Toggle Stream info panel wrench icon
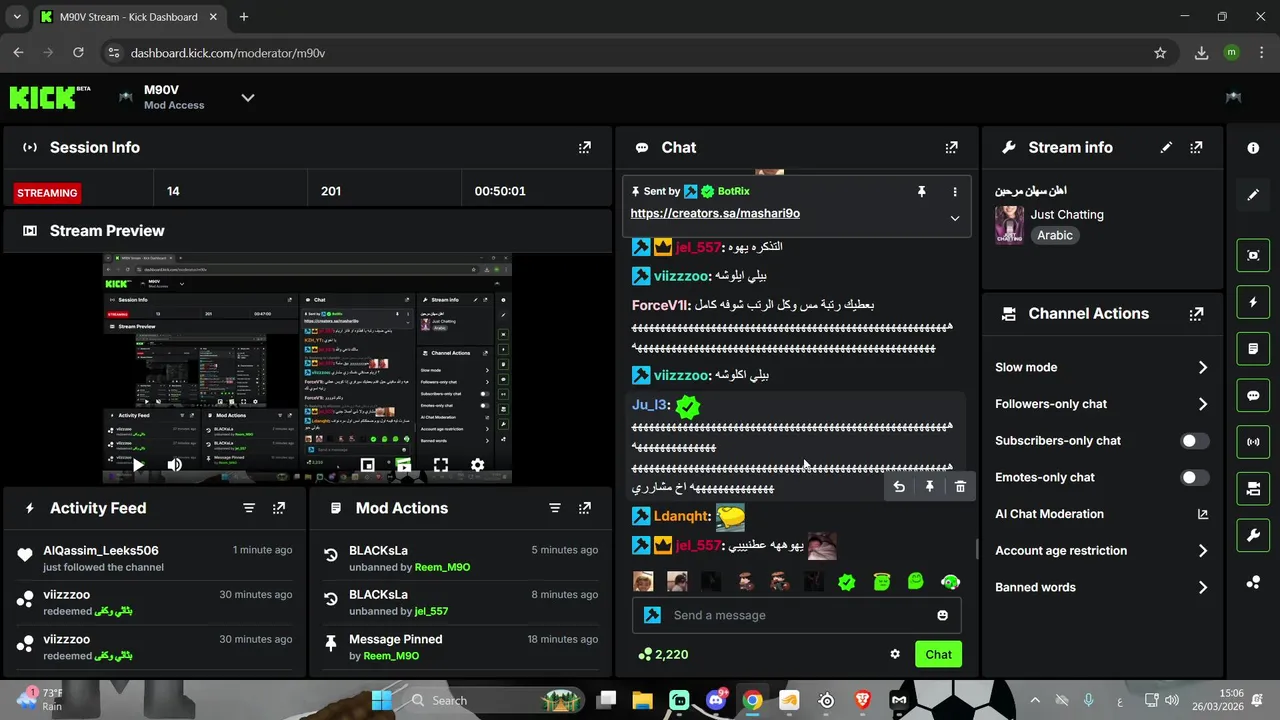 click(x=1253, y=535)
